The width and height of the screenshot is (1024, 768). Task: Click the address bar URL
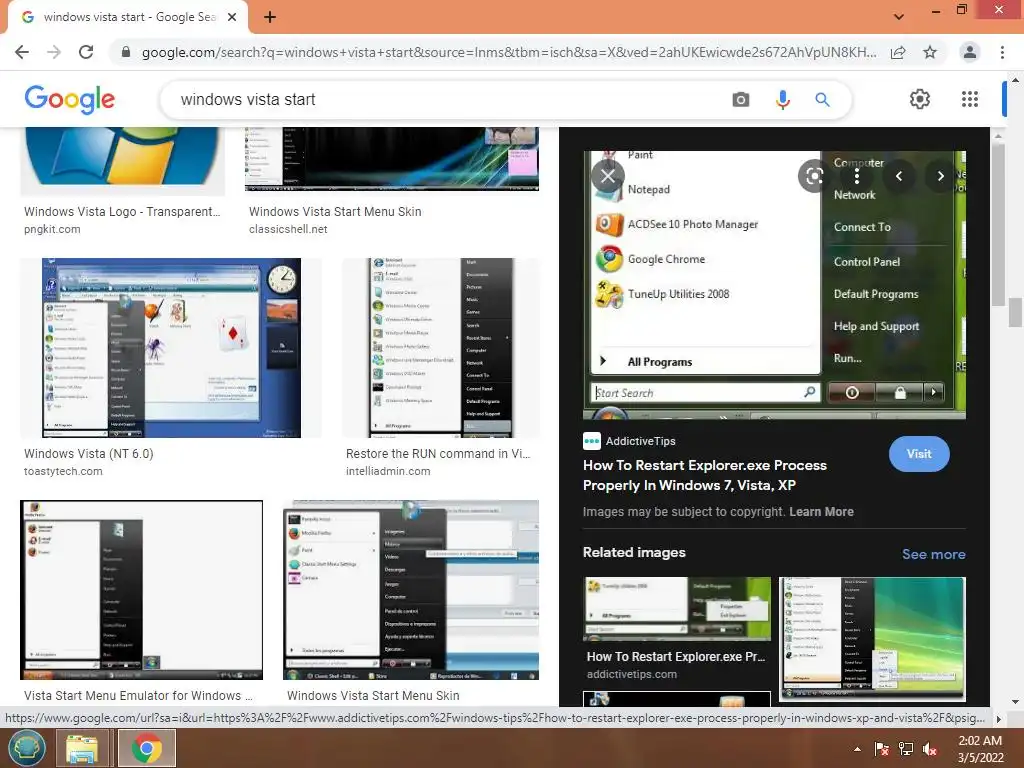pyautogui.click(x=509, y=52)
